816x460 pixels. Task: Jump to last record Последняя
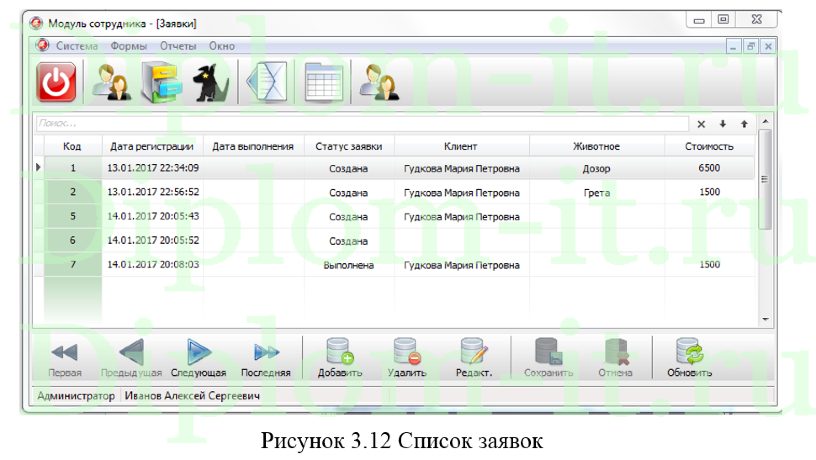point(266,358)
